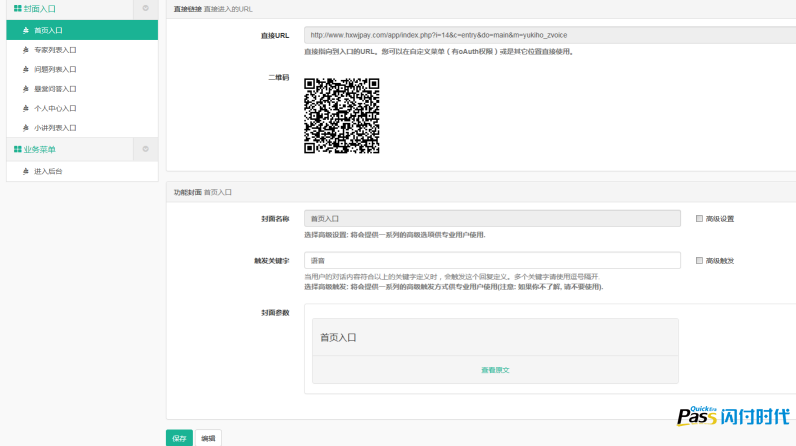
Task: Click the 首页入口 title in cover preview
Action: point(338,337)
